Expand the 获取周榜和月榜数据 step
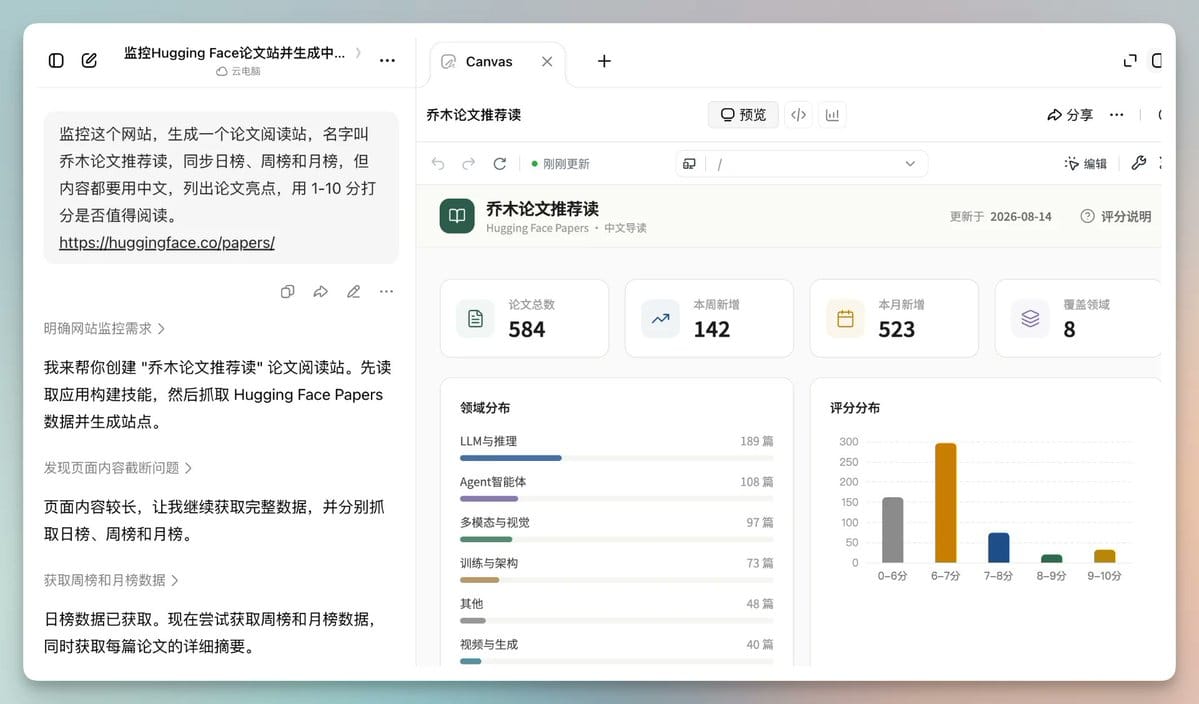This screenshot has width=1199, height=704. [111, 580]
